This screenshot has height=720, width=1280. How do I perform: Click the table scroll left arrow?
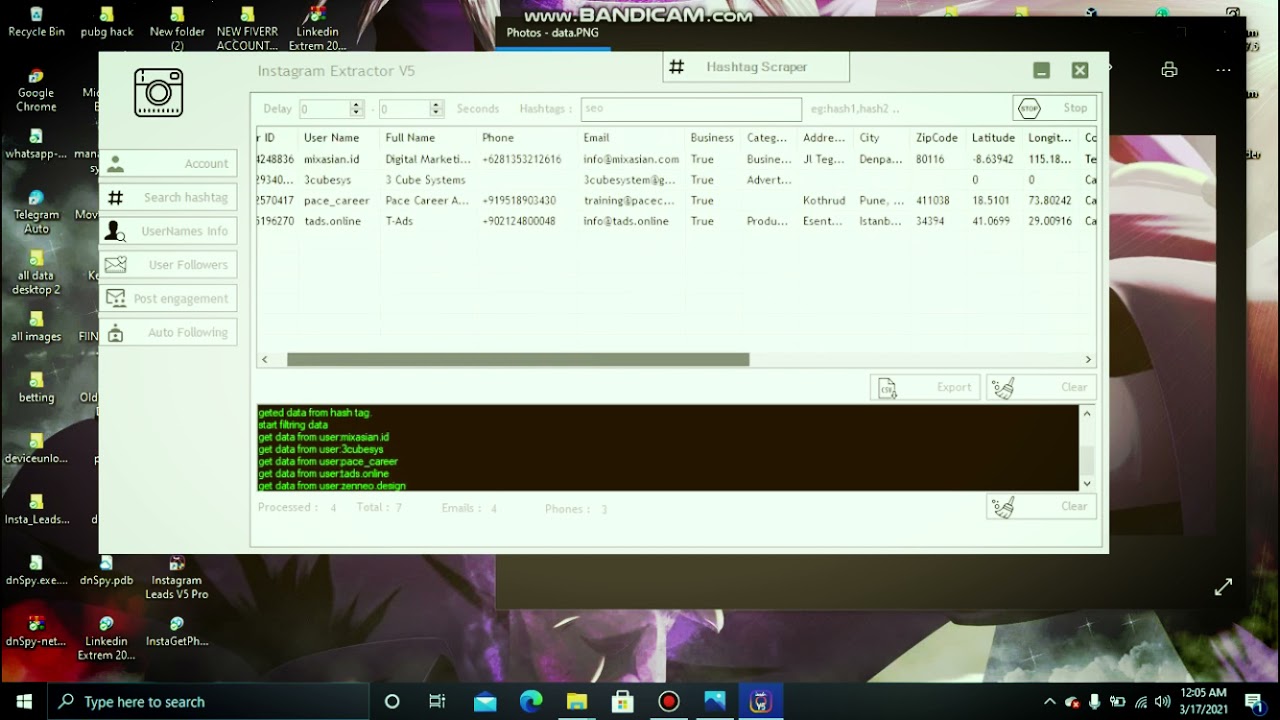coord(265,360)
